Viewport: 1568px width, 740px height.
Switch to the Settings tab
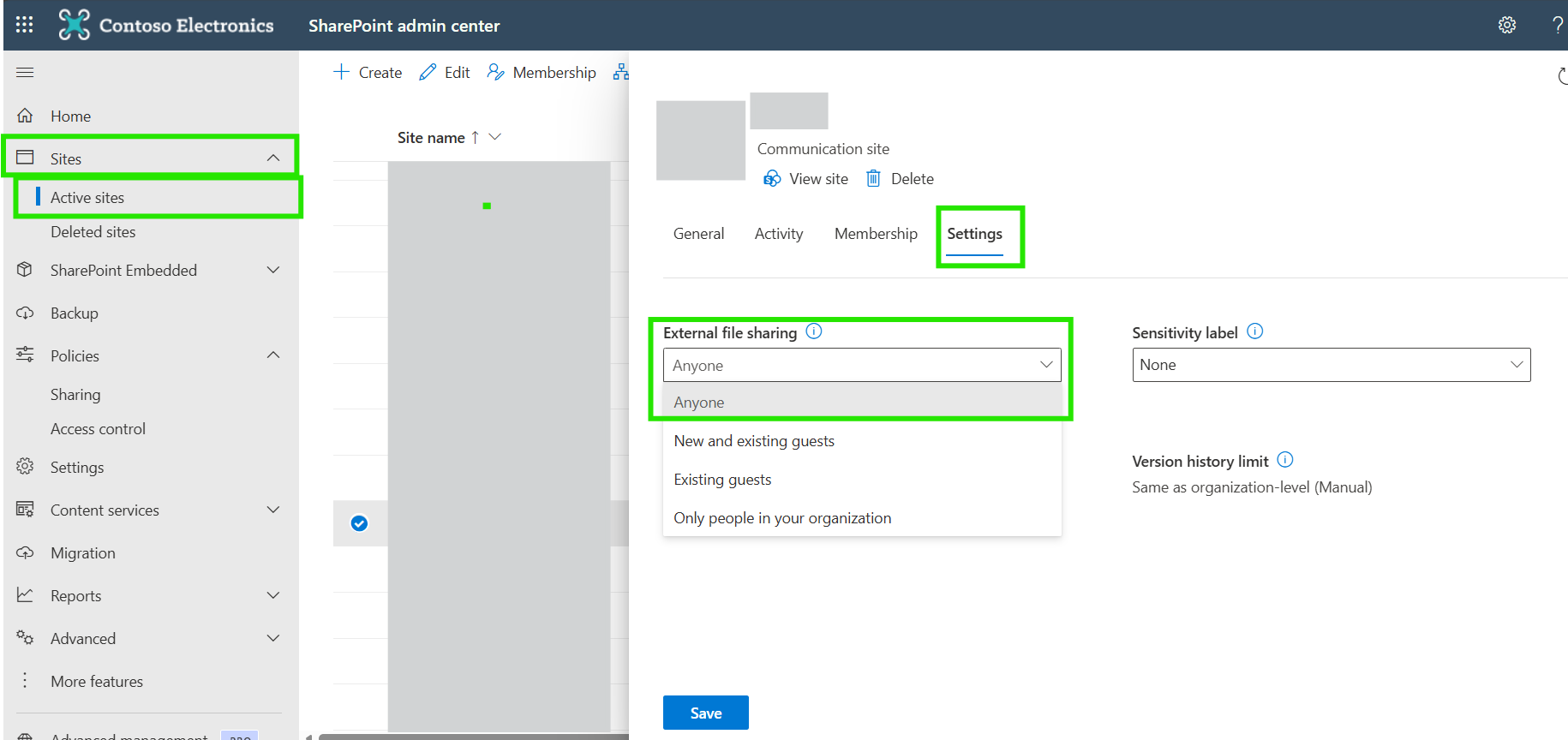[974, 234]
